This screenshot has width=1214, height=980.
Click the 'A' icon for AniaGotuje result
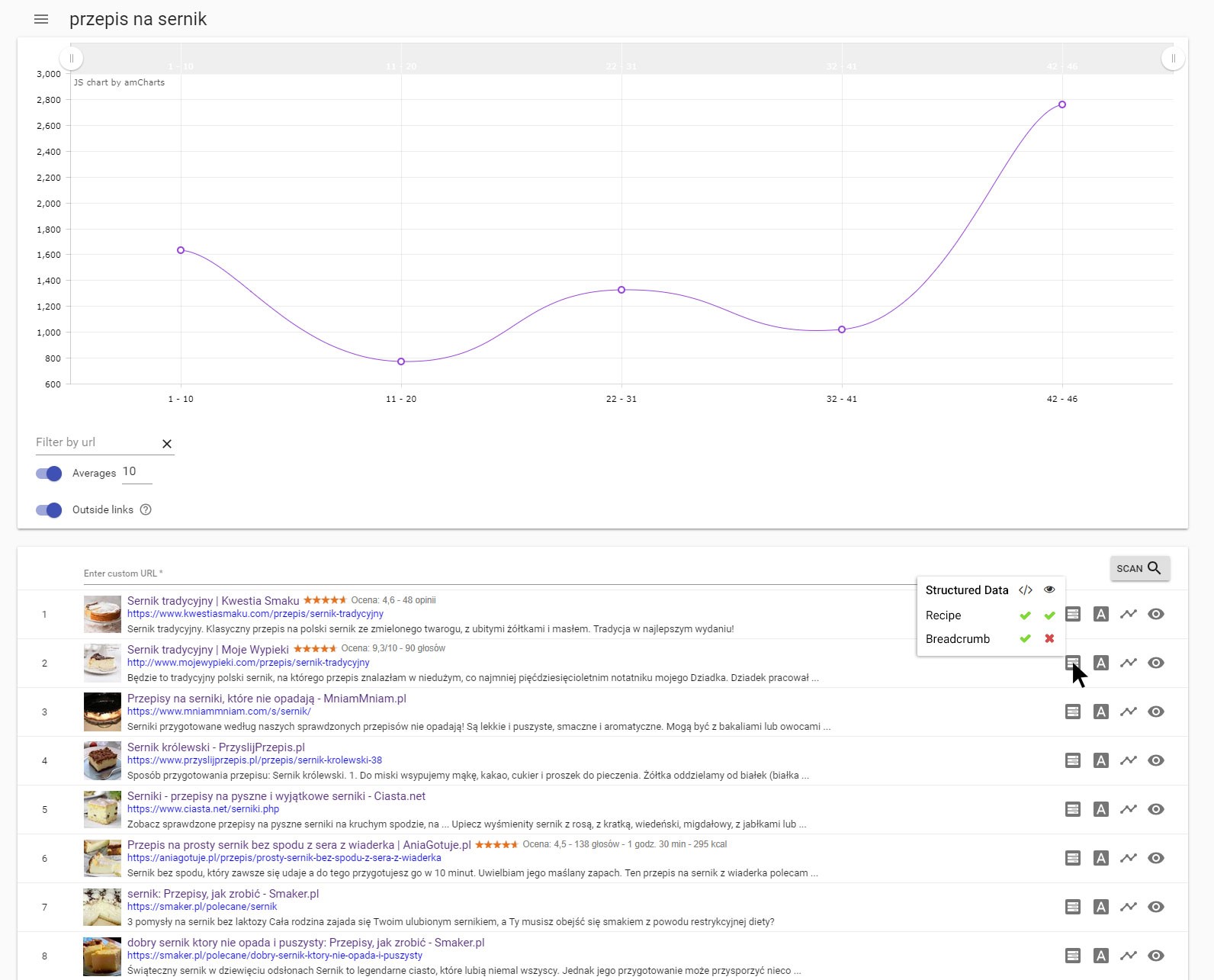1100,858
